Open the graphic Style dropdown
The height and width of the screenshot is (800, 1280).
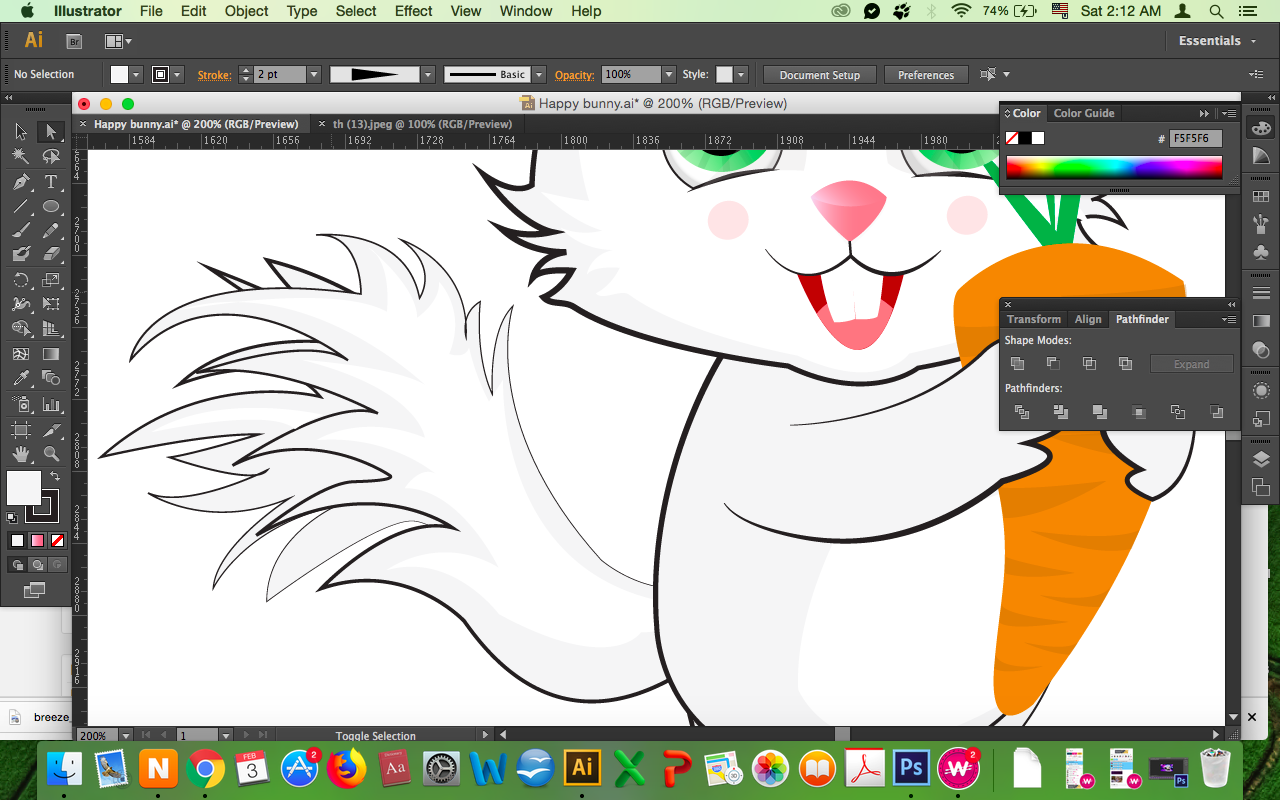pos(741,75)
